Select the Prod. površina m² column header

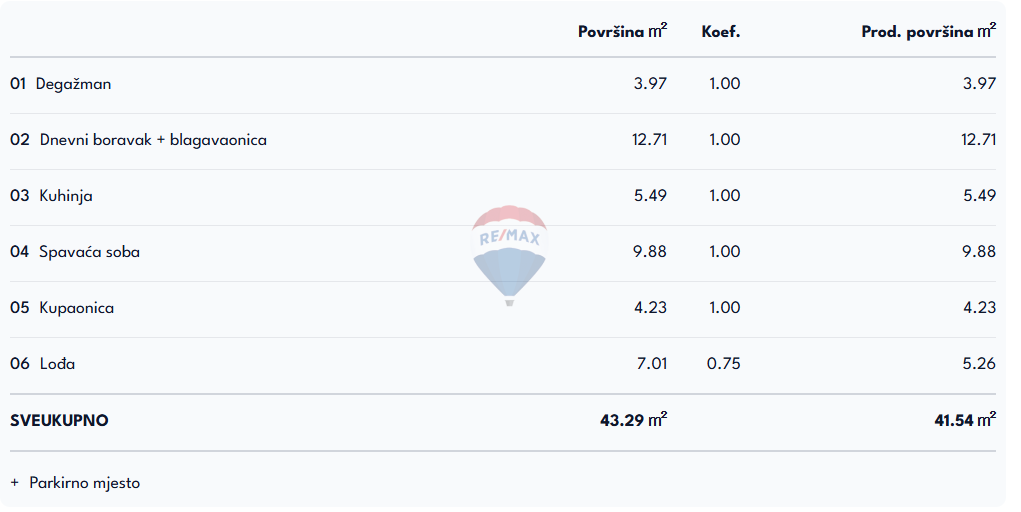[928, 32]
